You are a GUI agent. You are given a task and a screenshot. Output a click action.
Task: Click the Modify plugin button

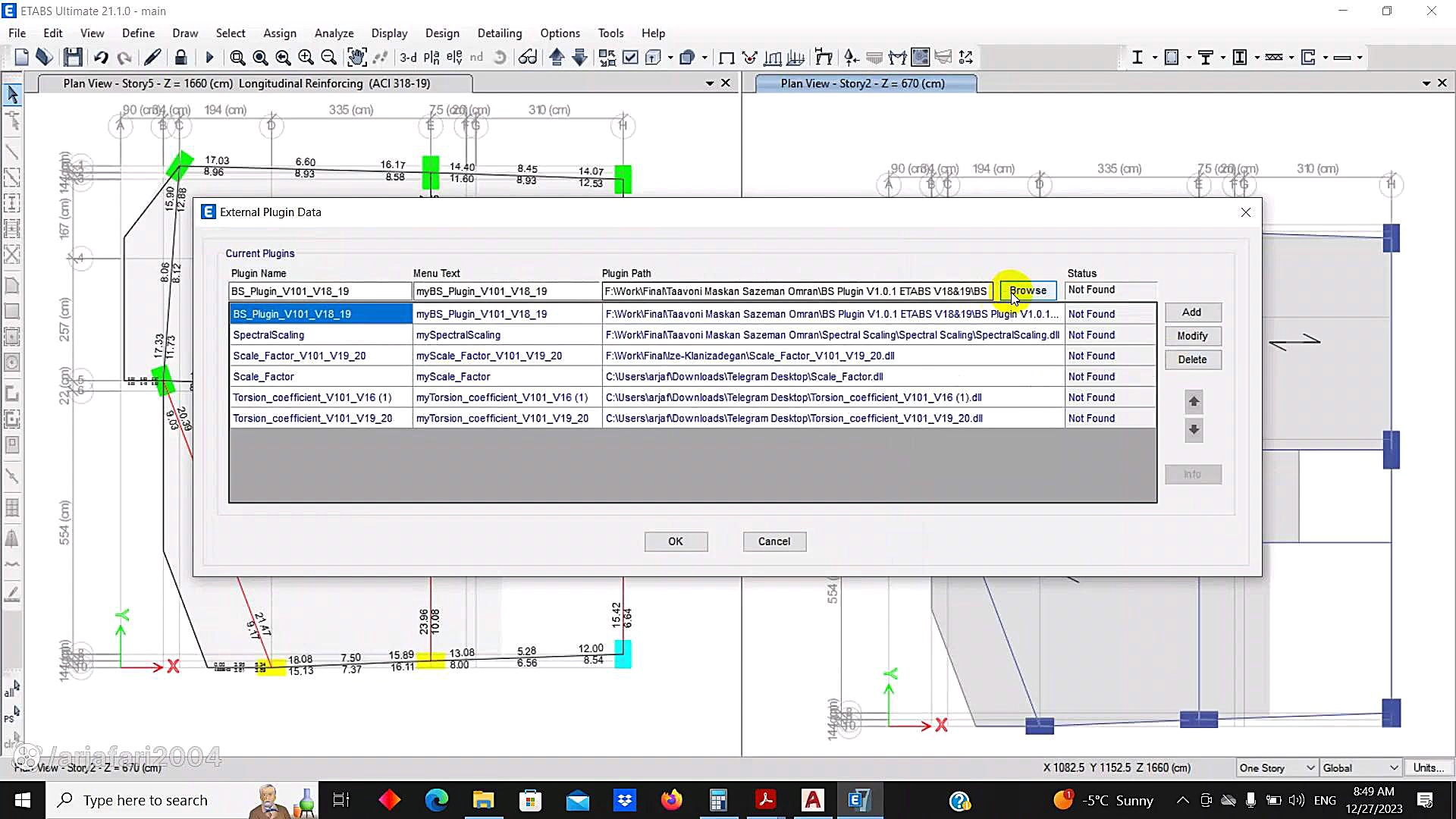[1192, 336]
